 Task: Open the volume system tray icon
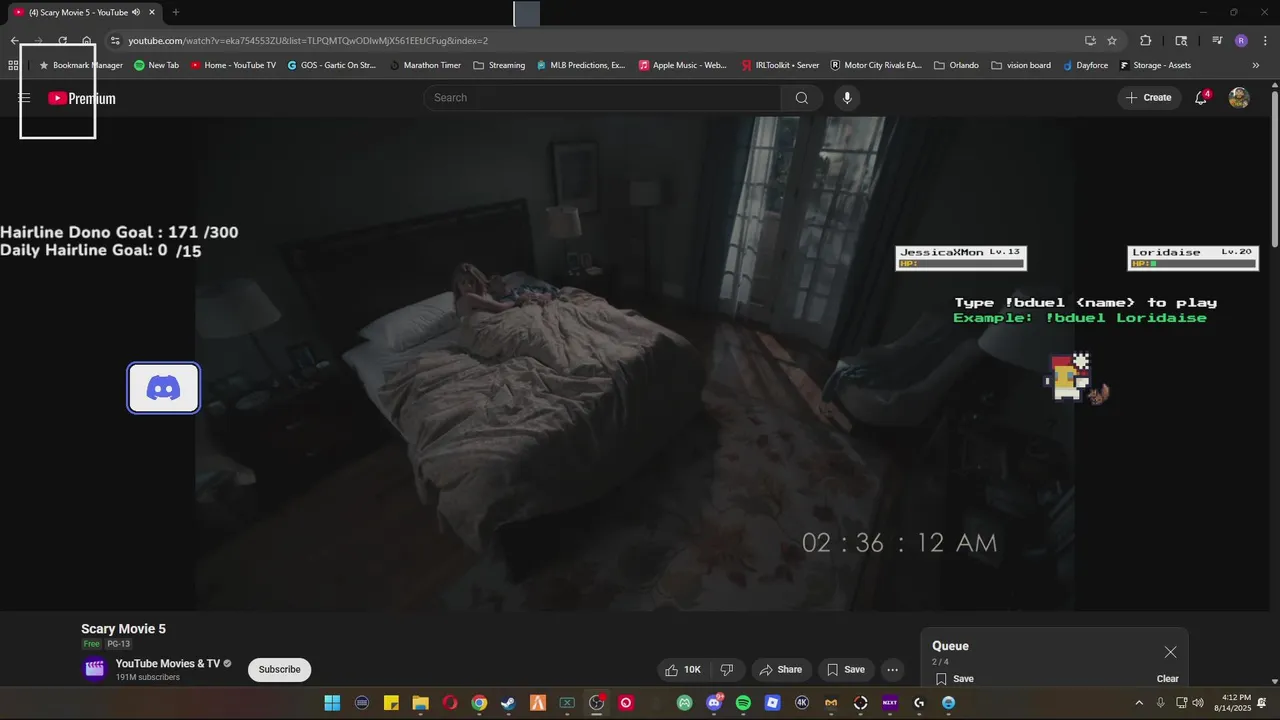coord(1198,703)
